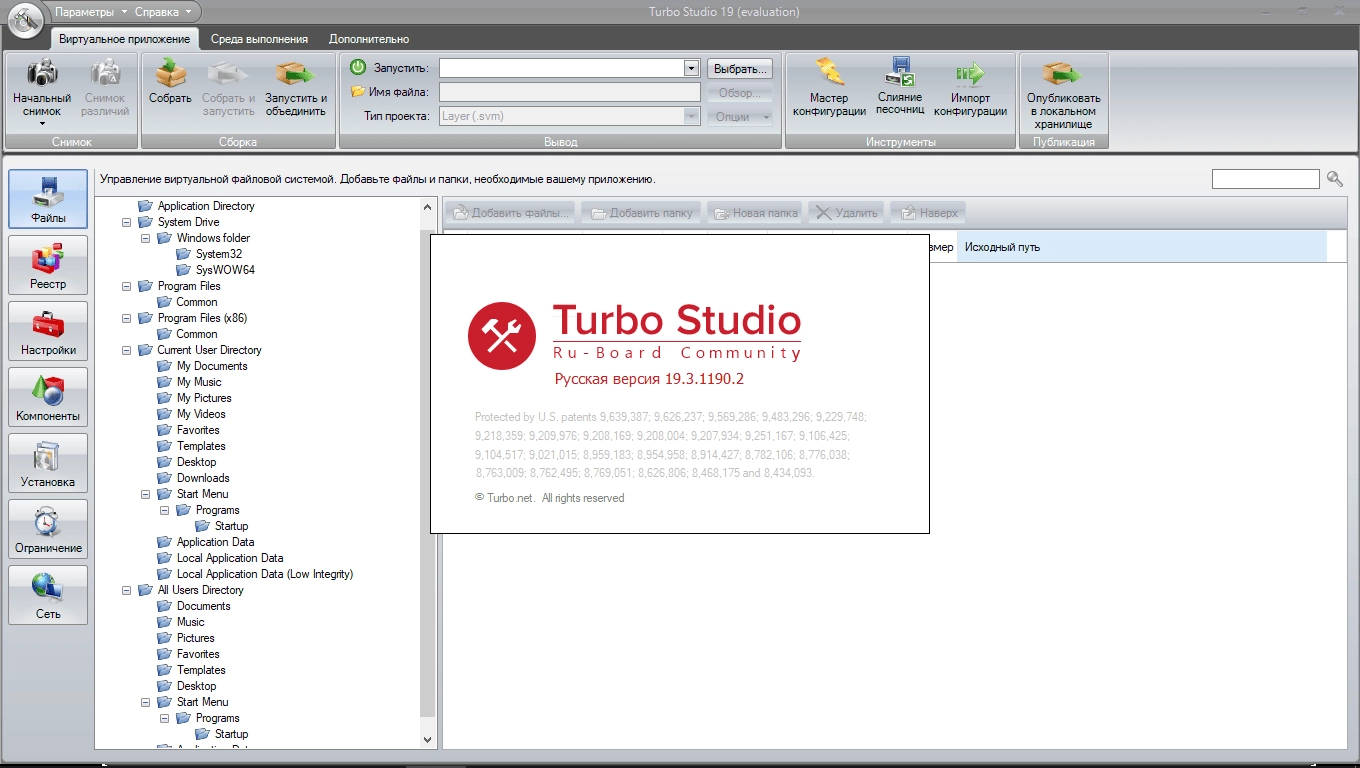
Task: Collapse the All Users Directory node
Action: point(126,590)
